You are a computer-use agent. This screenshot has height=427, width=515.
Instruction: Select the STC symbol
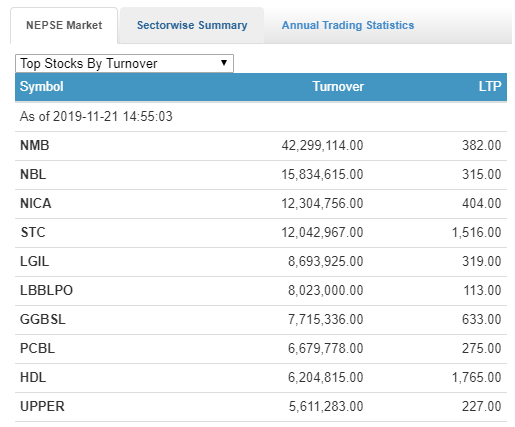pyautogui.click(x=33, y=233)
